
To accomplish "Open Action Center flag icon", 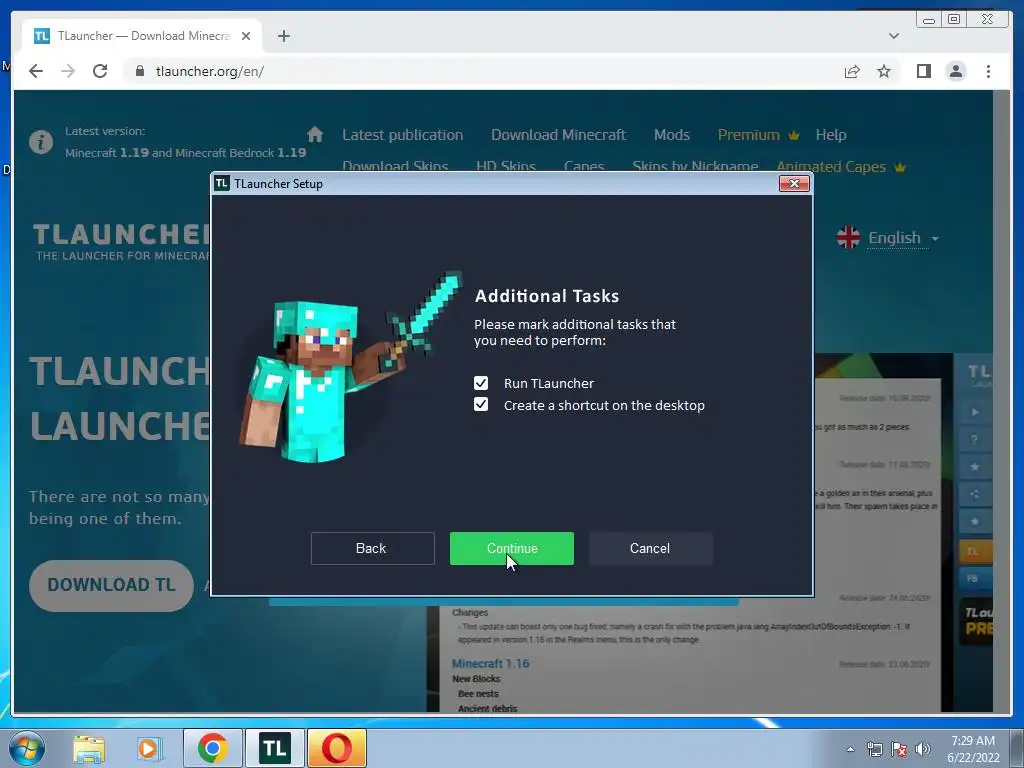I will [899, 749].
